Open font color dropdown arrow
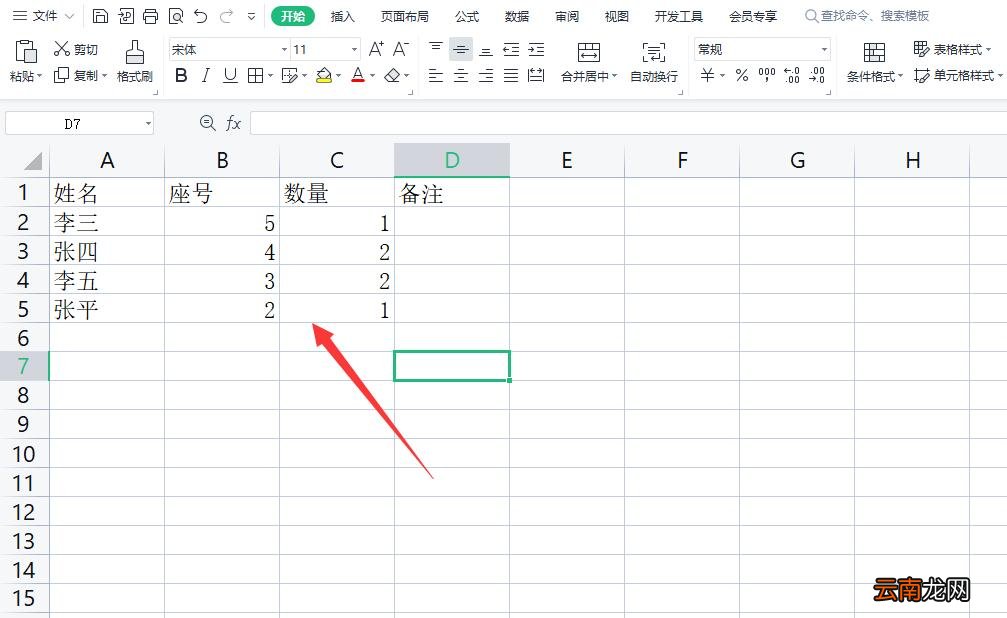This screenshot has height=618, width=1007. coord(372,76)
